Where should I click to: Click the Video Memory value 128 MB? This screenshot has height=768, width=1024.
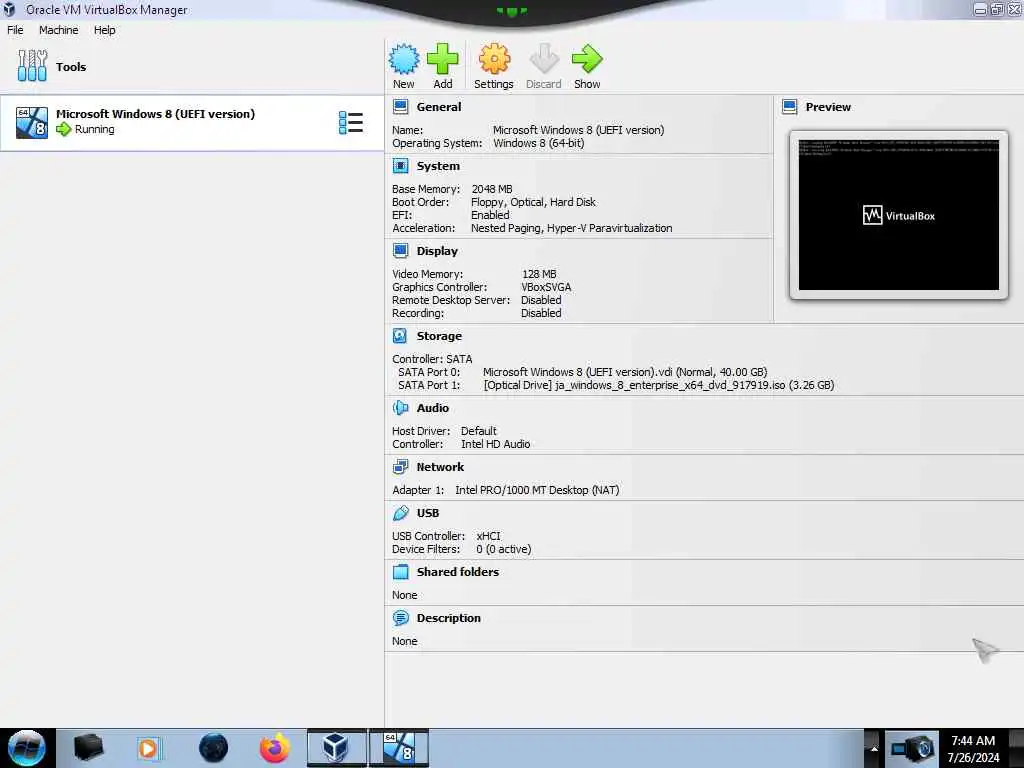tap(539, 274)
